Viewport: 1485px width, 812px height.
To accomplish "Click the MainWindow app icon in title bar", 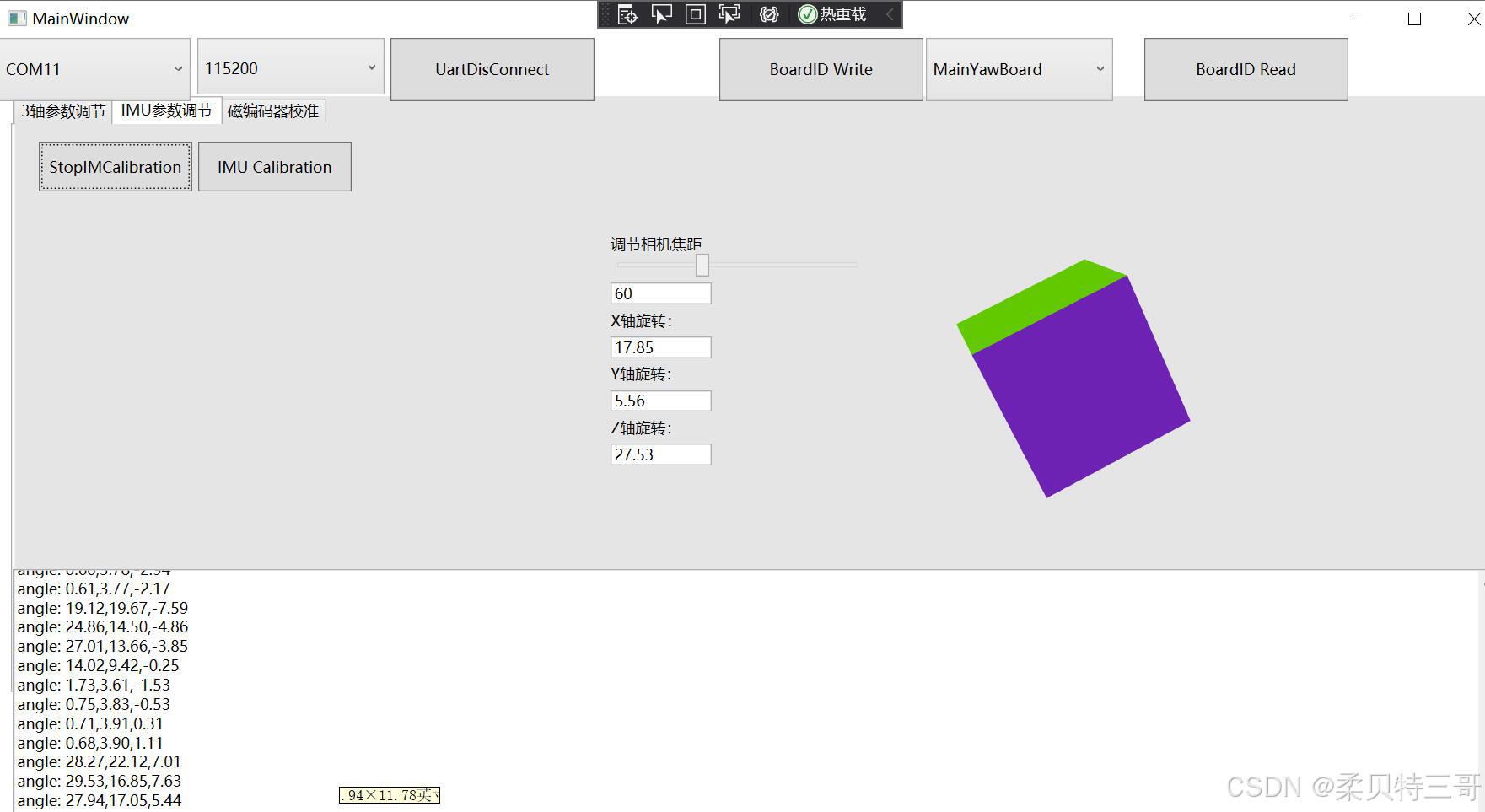I will pos(16,19).
